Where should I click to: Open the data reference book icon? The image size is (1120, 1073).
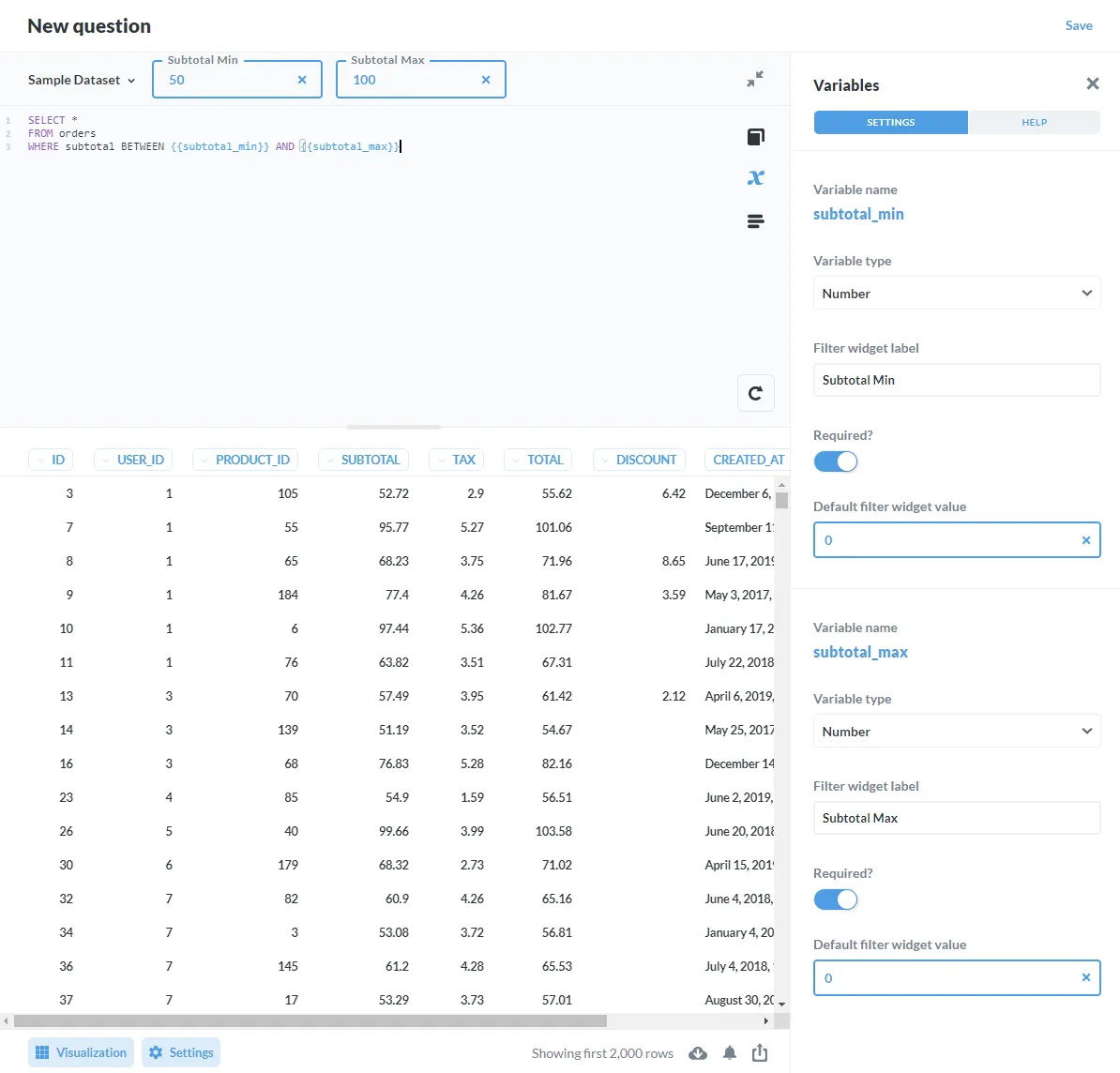[x=755, y=137]
